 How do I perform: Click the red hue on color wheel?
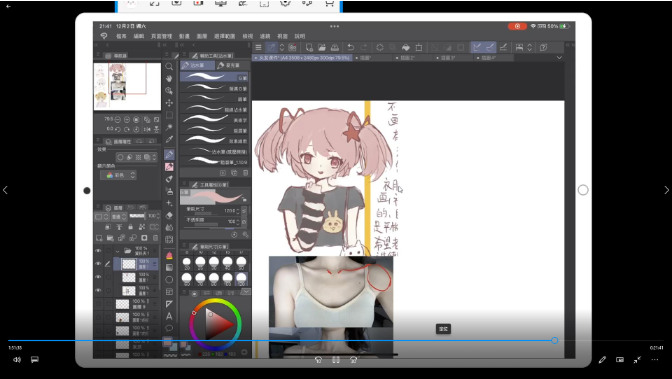194,313
